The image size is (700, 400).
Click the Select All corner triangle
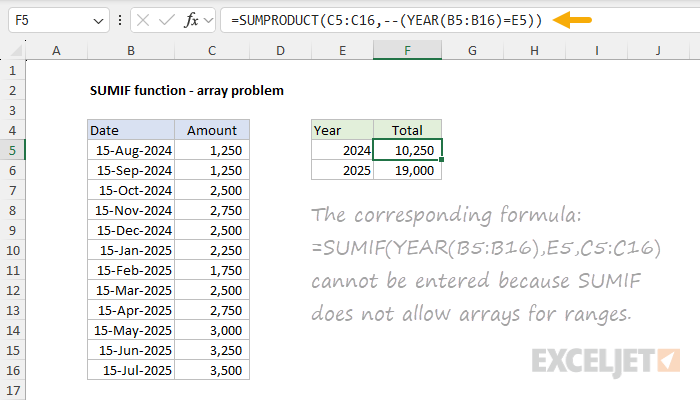[16, 50]
